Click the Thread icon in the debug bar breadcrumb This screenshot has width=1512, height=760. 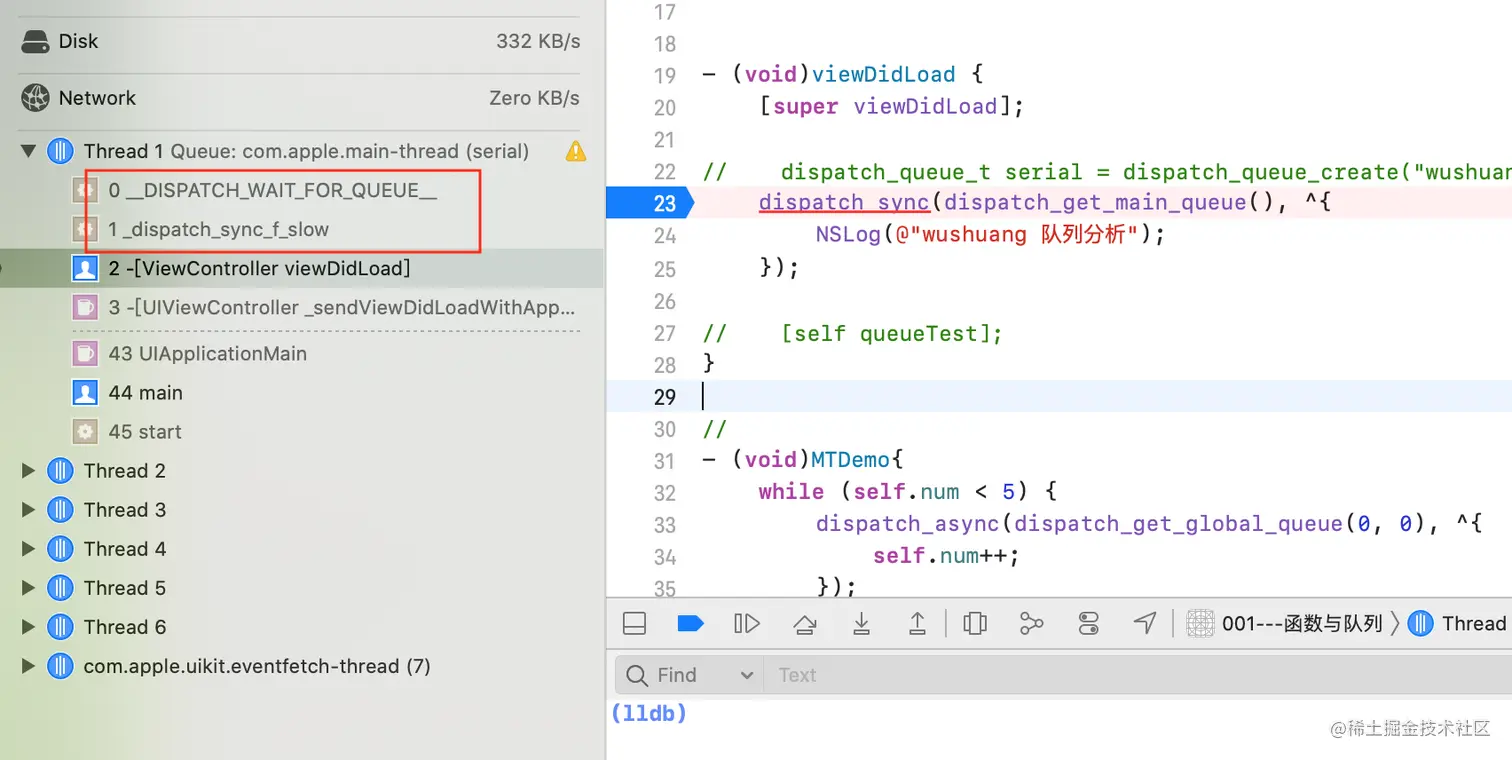click(x=1420, y=624)
